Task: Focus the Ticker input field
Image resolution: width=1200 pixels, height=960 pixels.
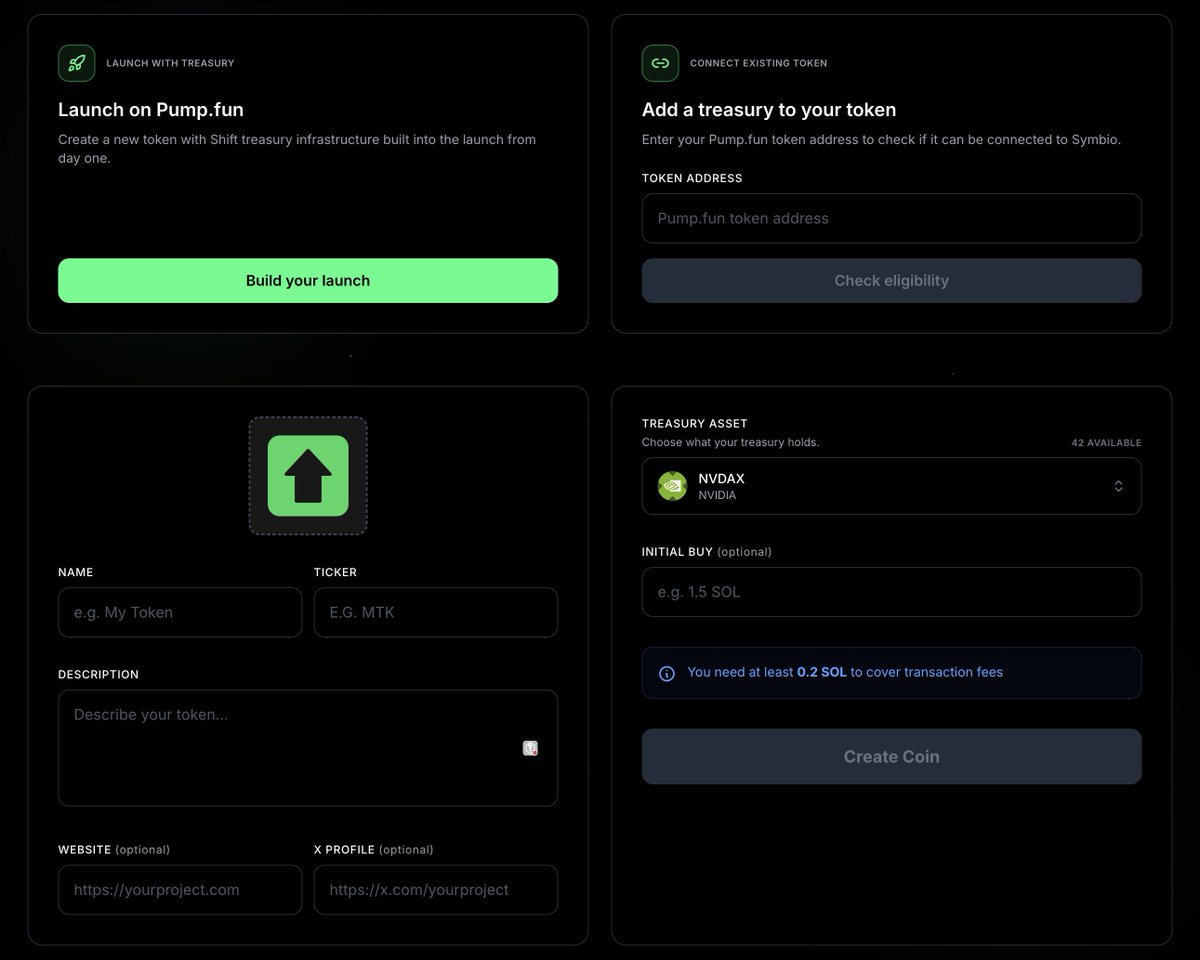Action: (x=436, y=612)
